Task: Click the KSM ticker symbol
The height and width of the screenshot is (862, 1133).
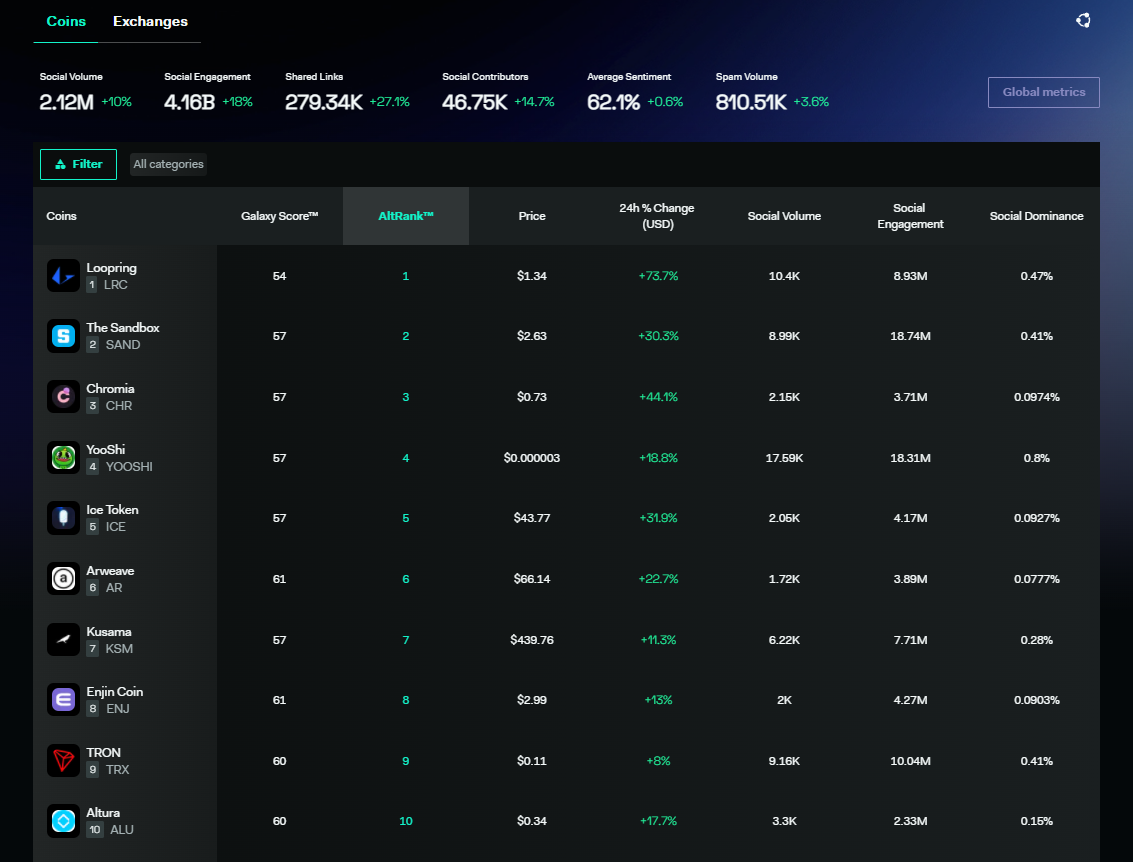Action: [x=119, y=649]
